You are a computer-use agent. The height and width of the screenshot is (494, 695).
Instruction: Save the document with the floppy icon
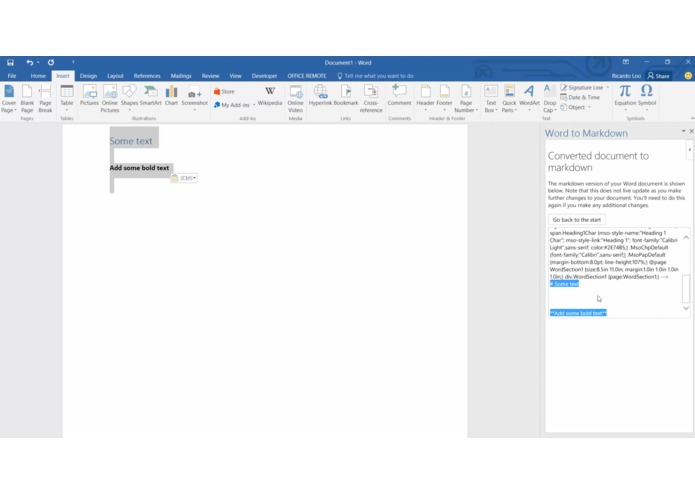[10, 62]
